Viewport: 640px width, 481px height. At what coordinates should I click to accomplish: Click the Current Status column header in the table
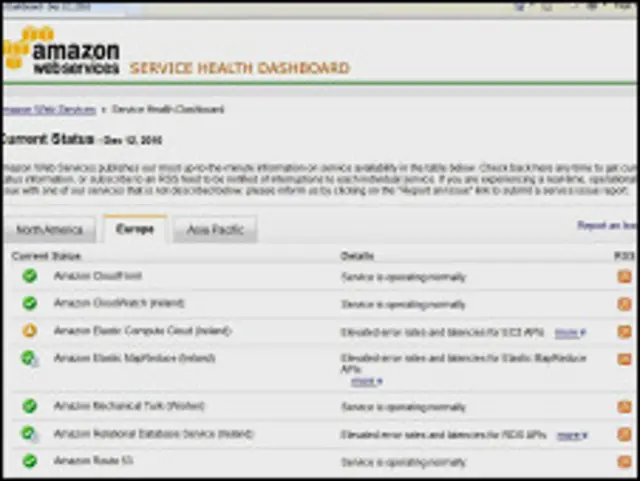click(46, 256)
